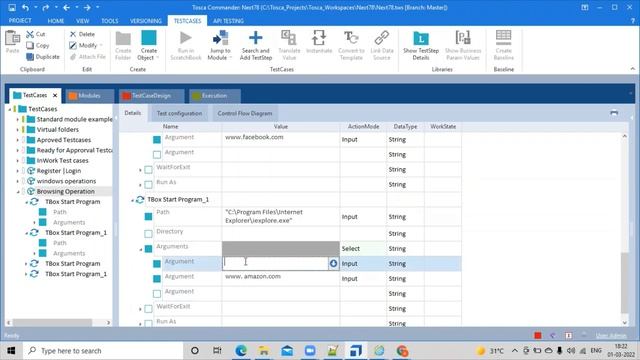Expand the Register | Login test case
640x360 pixels.
pos(18,171)
